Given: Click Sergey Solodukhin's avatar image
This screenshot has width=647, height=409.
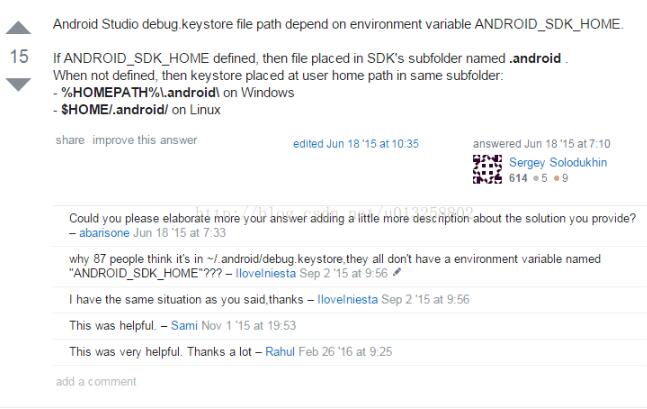Looking at the screenshot, I should pos(487,169).
